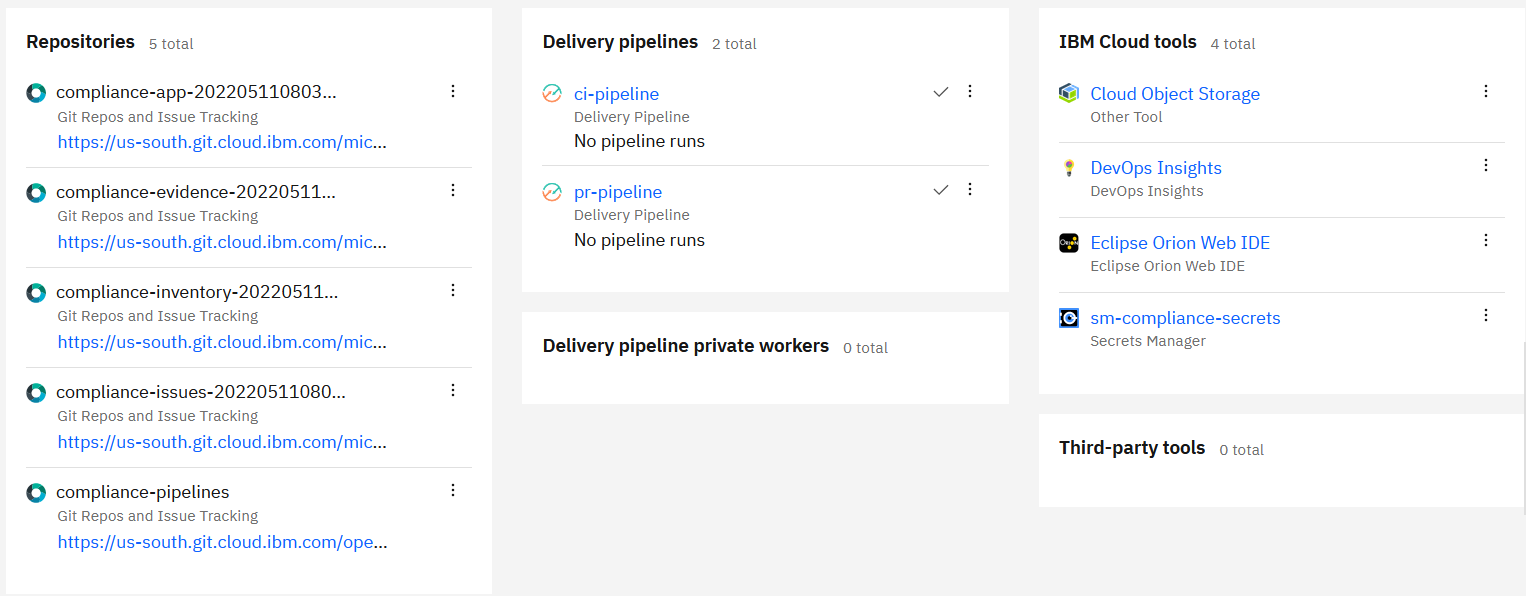
Task: Click the checkmark next to pr-pipeline
Action: pyautogui.click(x=940, y=189)
